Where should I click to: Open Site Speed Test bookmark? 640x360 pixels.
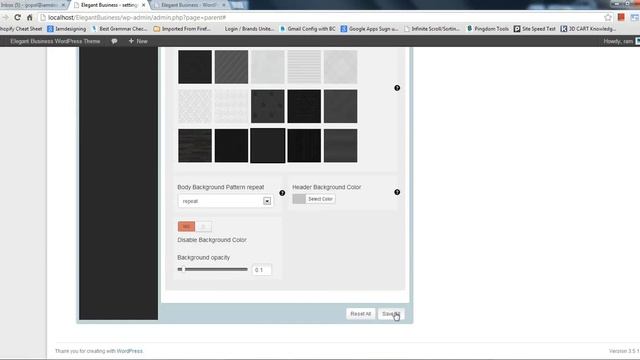tap(535, 29)
